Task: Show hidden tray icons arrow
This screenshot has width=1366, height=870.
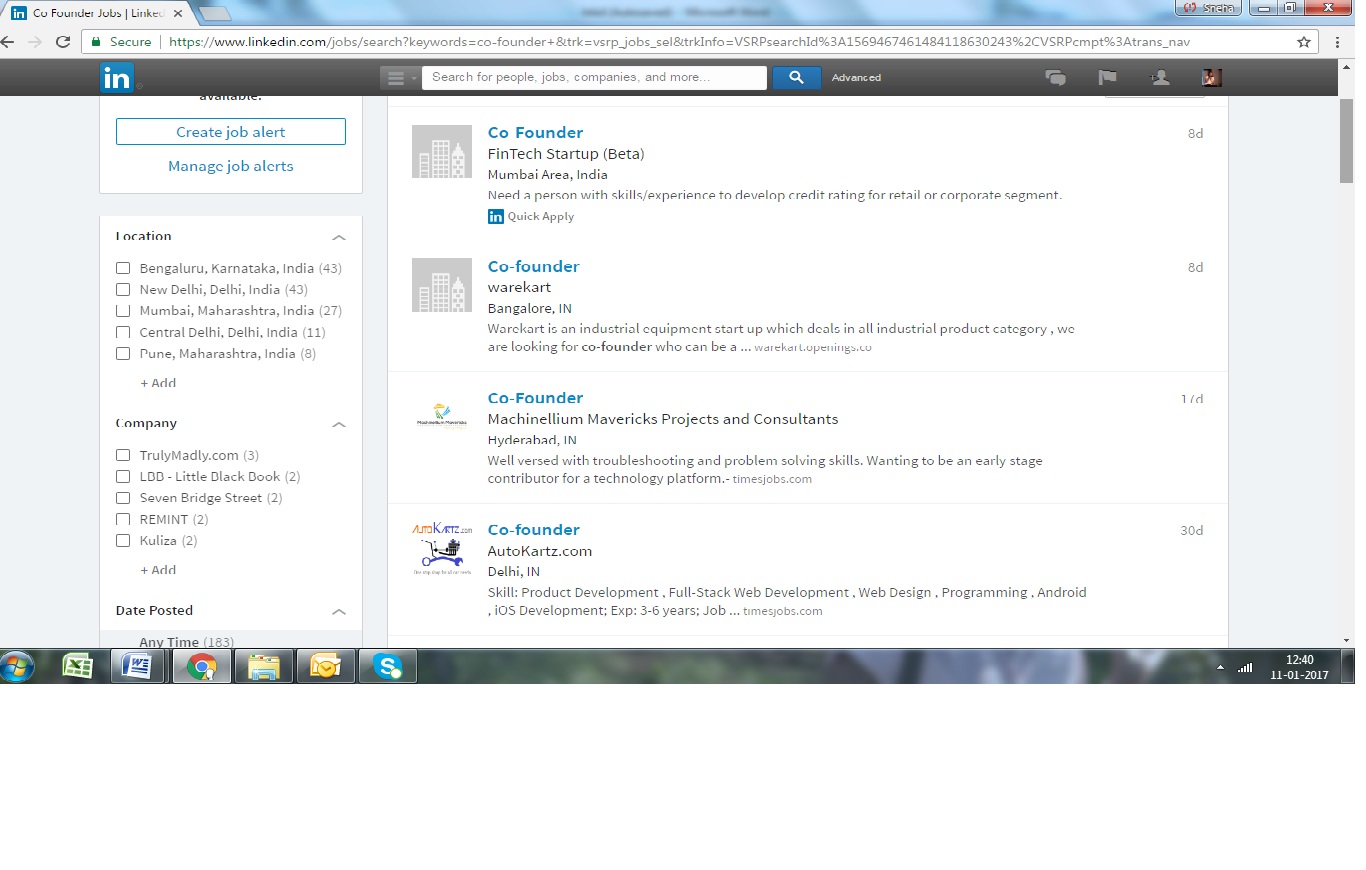Action: [x=1220, y=667]
